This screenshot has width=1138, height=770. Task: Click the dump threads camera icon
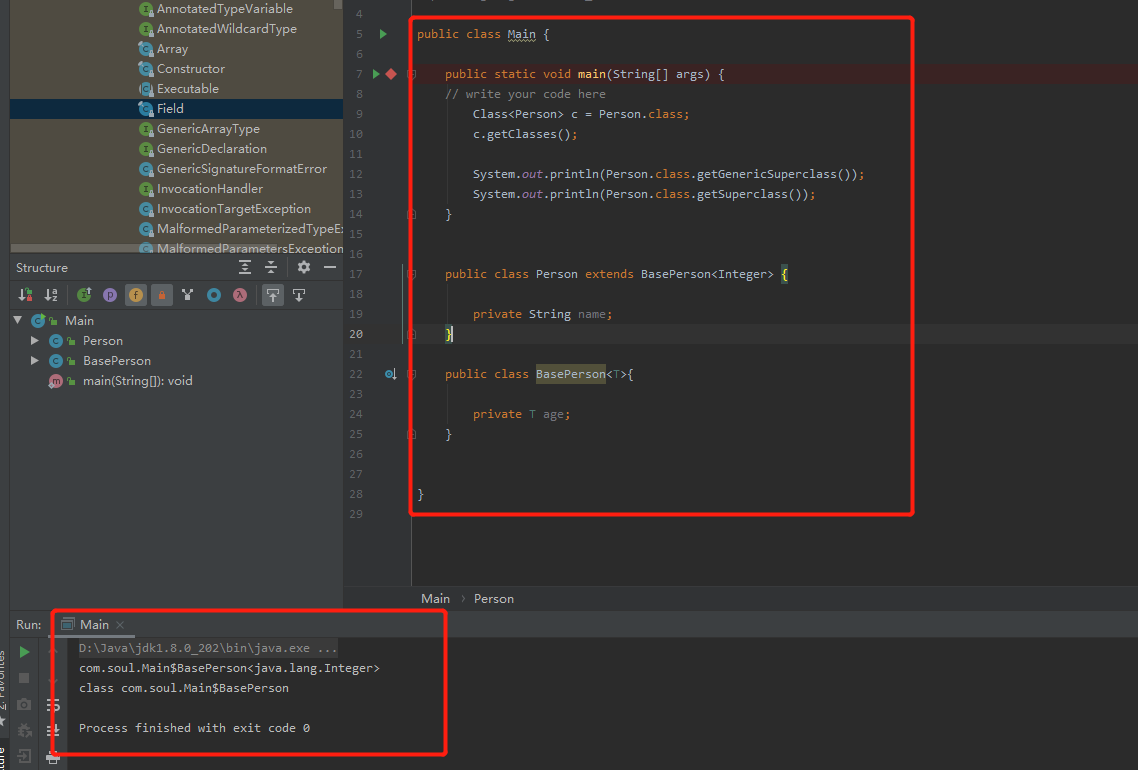[24, 704]
